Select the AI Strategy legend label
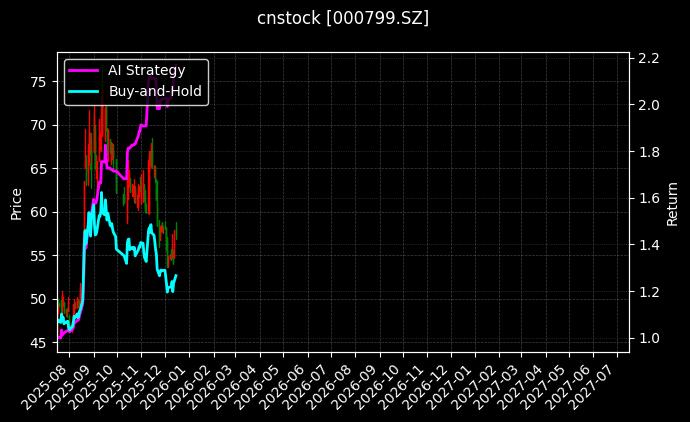 (x=146, y=71)
